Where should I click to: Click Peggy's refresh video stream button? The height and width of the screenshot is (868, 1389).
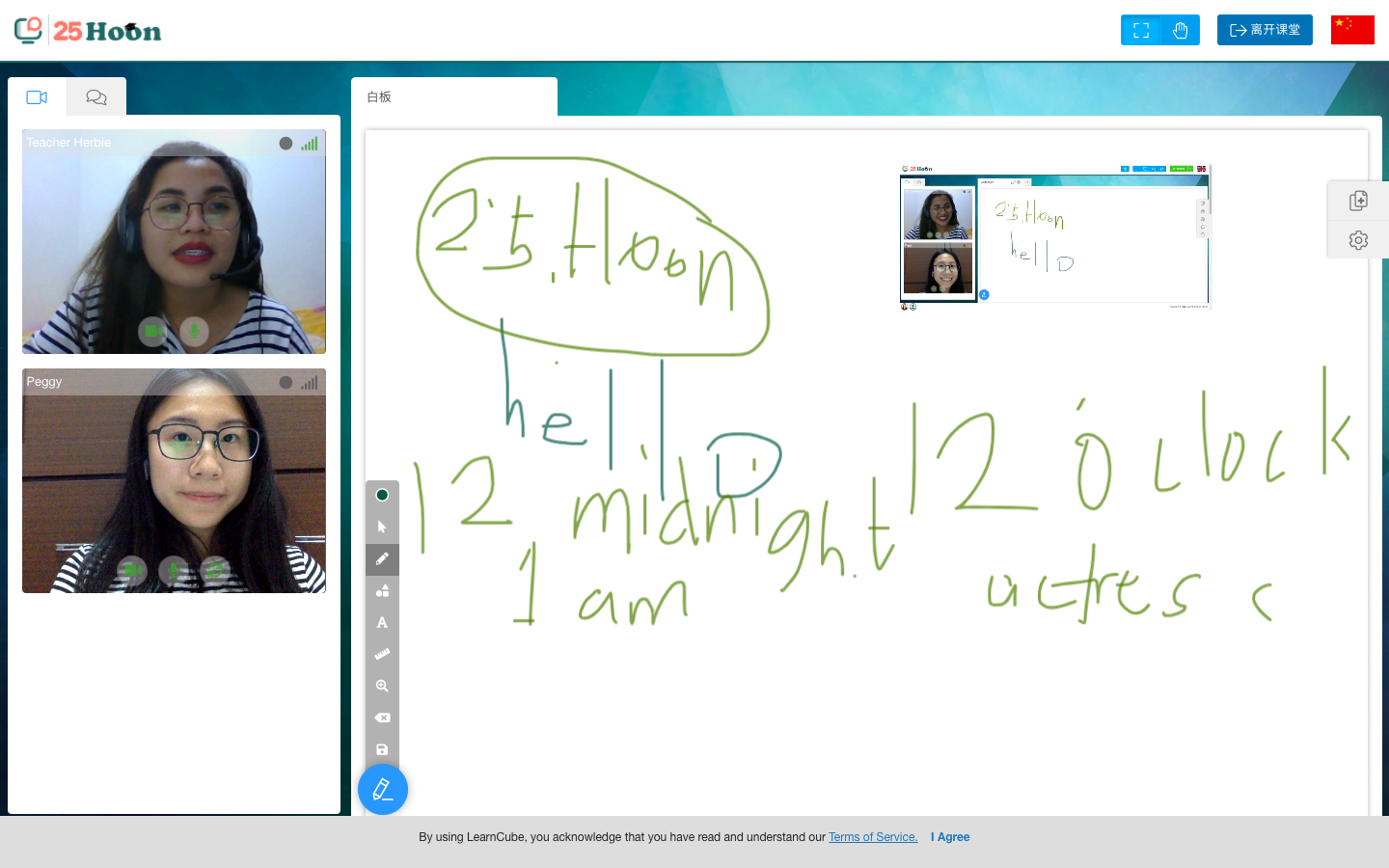click(x=215, y=571)
